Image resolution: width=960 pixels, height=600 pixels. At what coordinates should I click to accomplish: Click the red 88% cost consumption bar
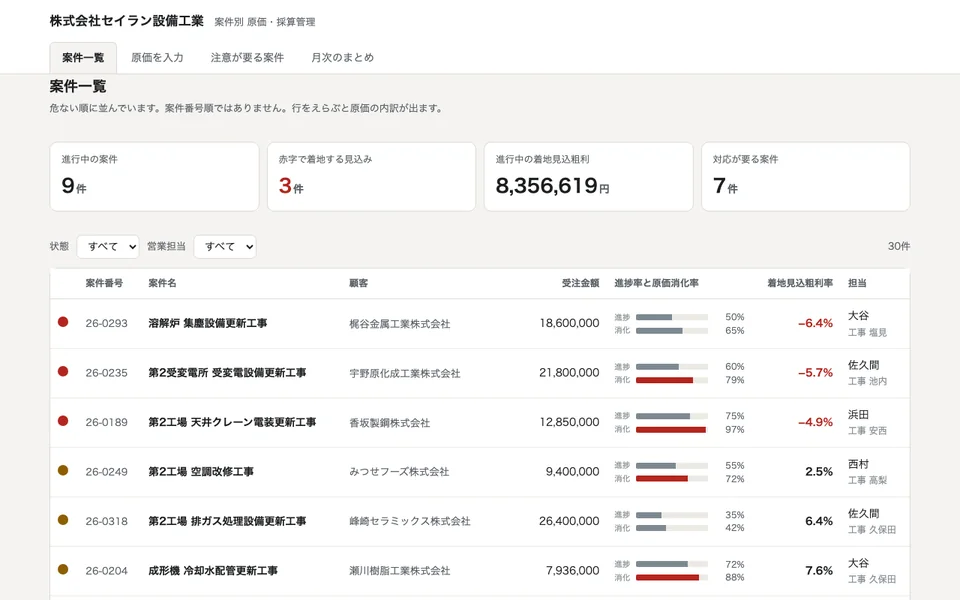click(672, 577)
